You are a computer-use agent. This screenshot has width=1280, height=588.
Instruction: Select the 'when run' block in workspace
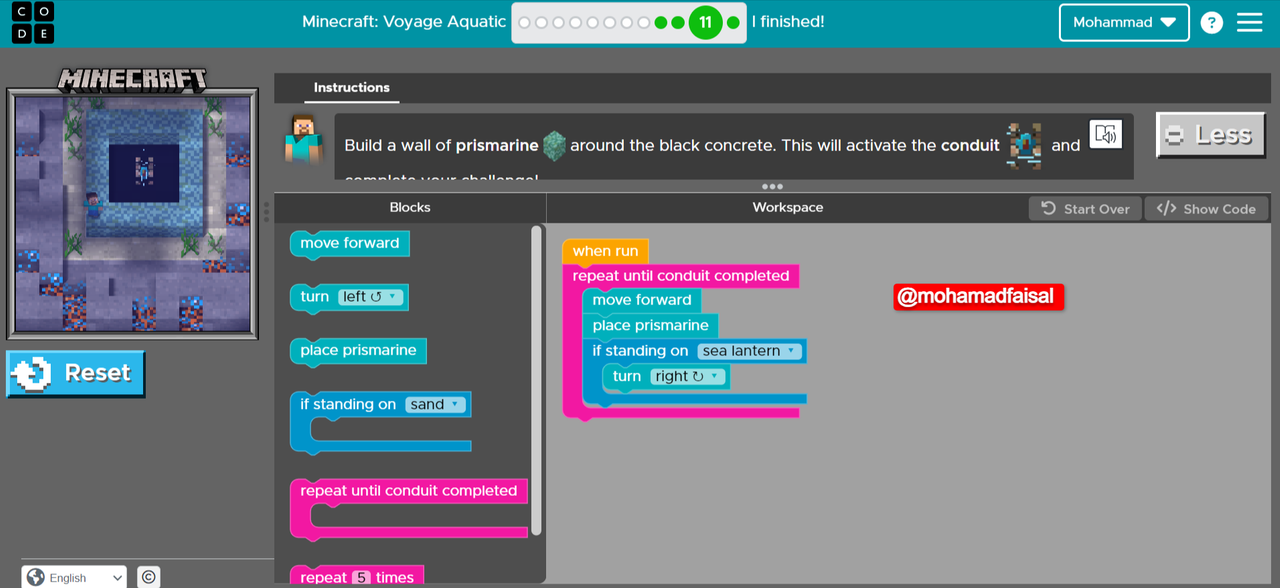605,251
